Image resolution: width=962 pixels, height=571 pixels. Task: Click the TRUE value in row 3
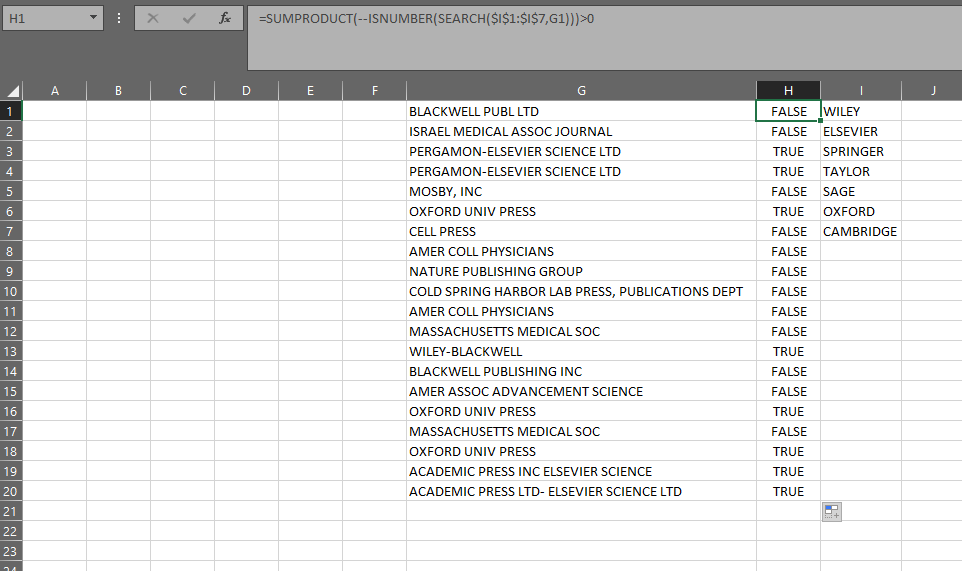pyautogui.click(x=788, y=151)
